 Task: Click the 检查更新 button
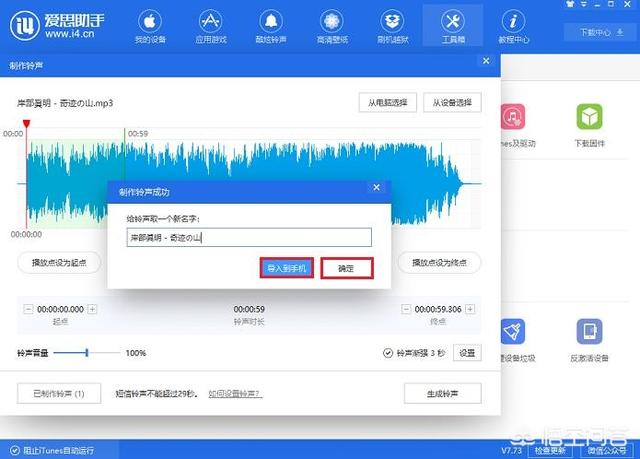click(x=550, y=450)
